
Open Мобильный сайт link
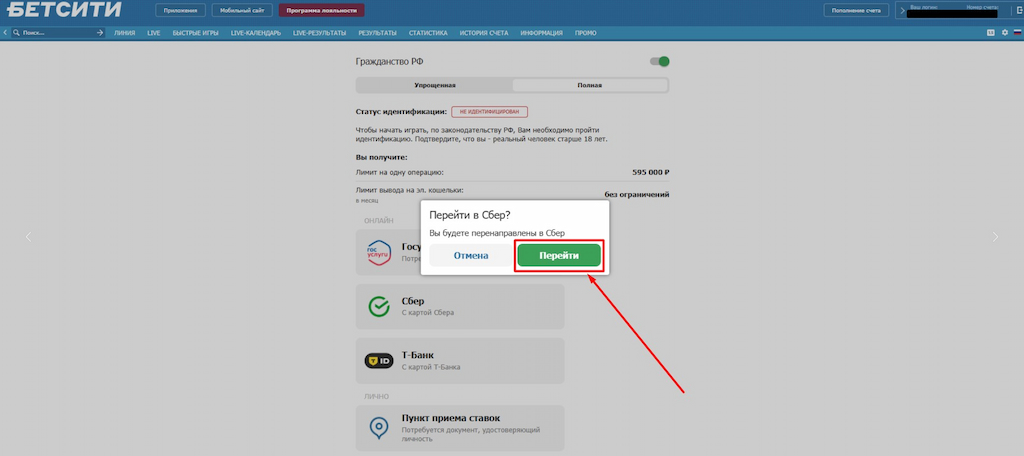[242, 10]
